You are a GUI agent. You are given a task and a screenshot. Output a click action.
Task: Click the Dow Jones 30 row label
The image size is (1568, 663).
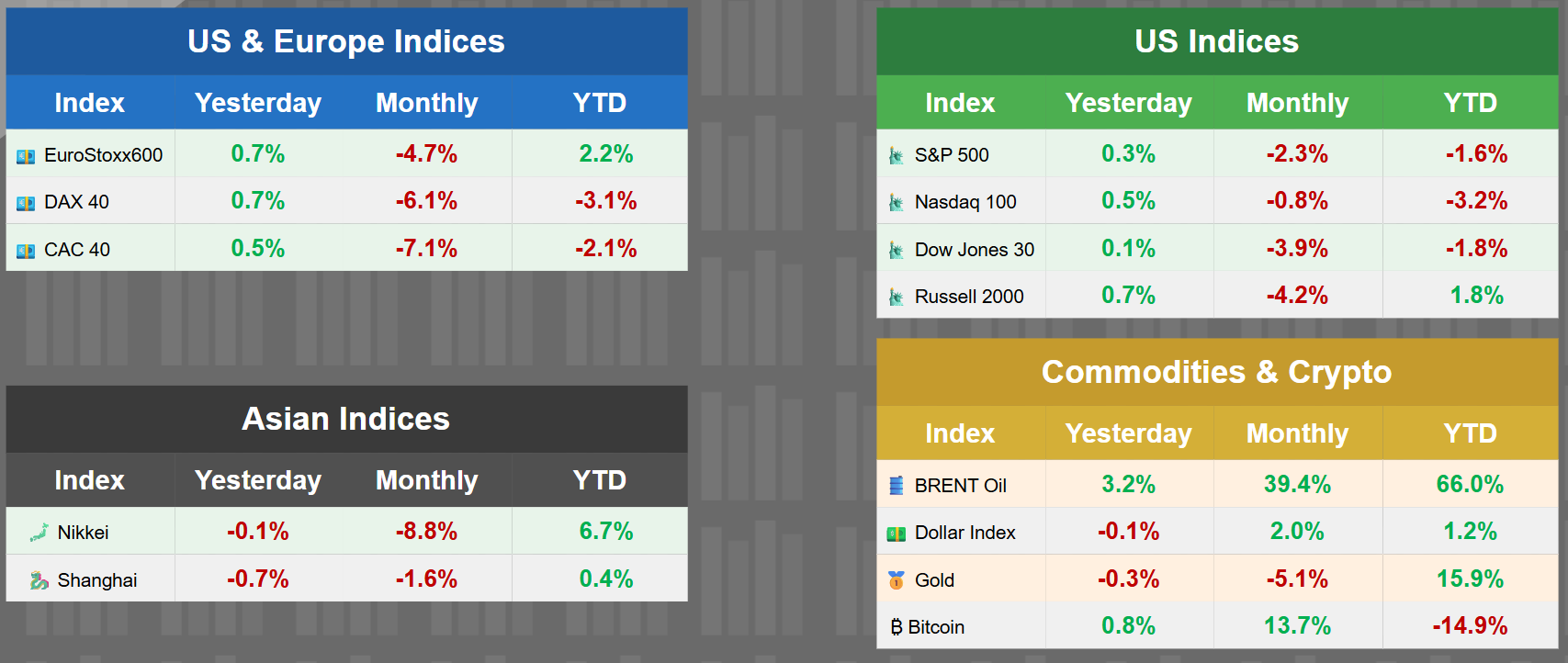974,250
